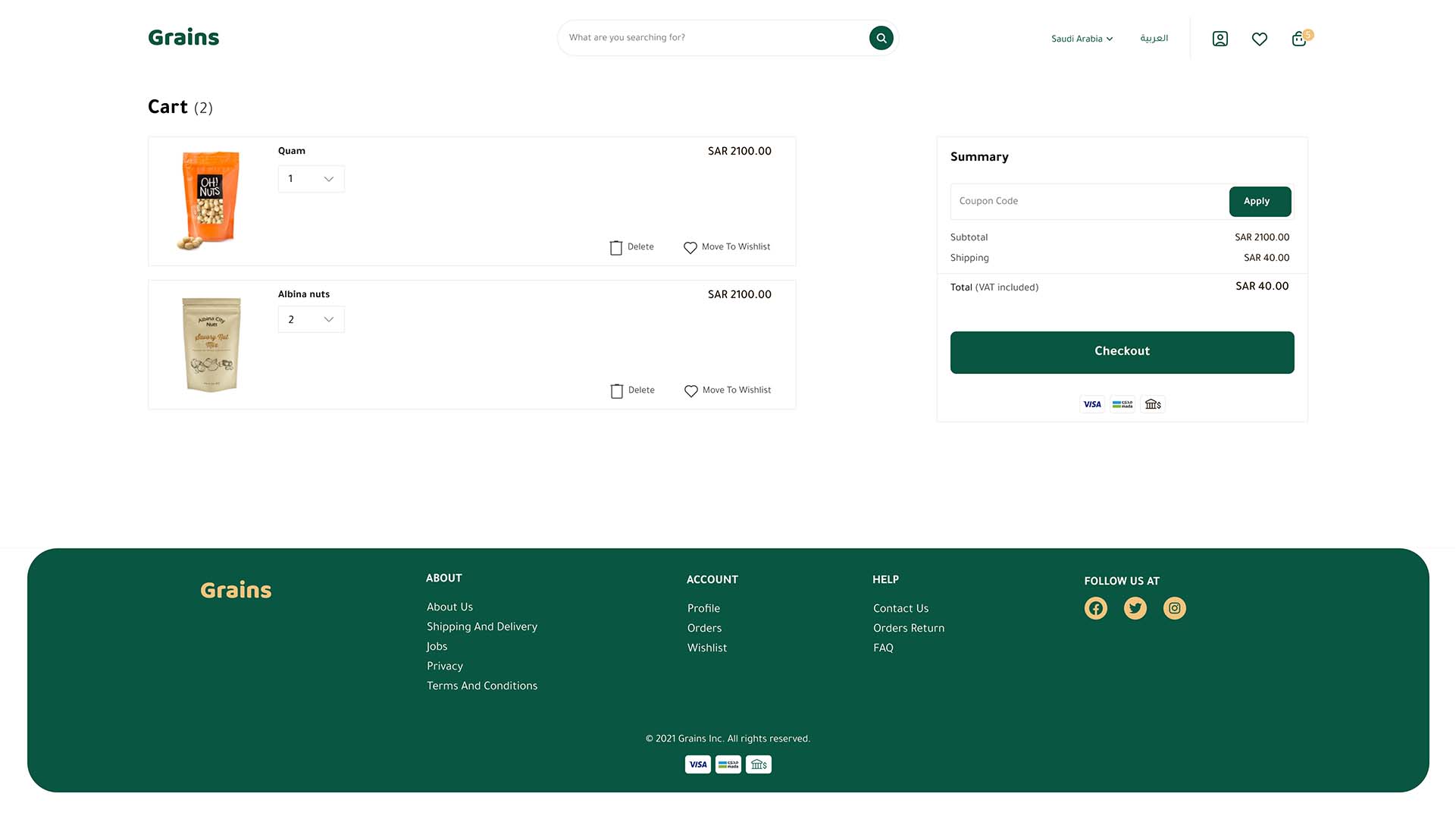Click the mada card icon in Summary panel
The width and height of the screenshot is (1456, 819).
coord(1123,404)
